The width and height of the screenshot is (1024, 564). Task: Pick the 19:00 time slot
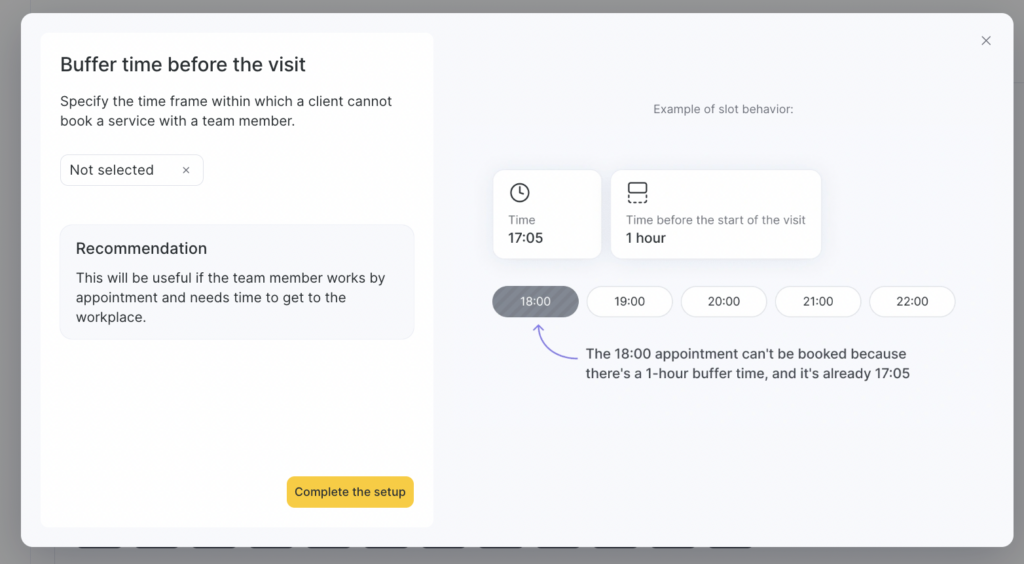point(629,301)
